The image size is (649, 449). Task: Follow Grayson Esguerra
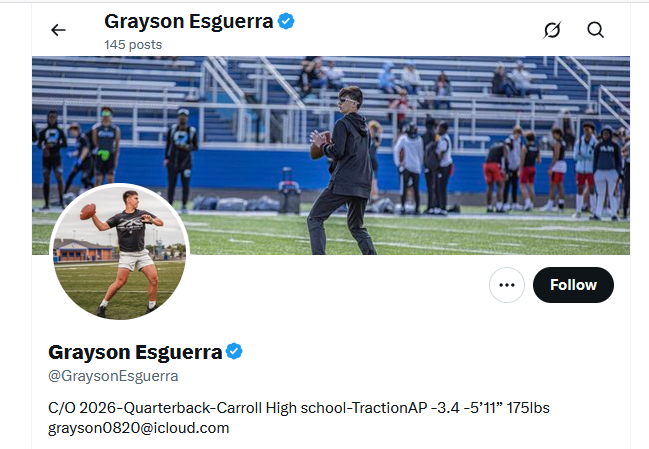[573, 285]
